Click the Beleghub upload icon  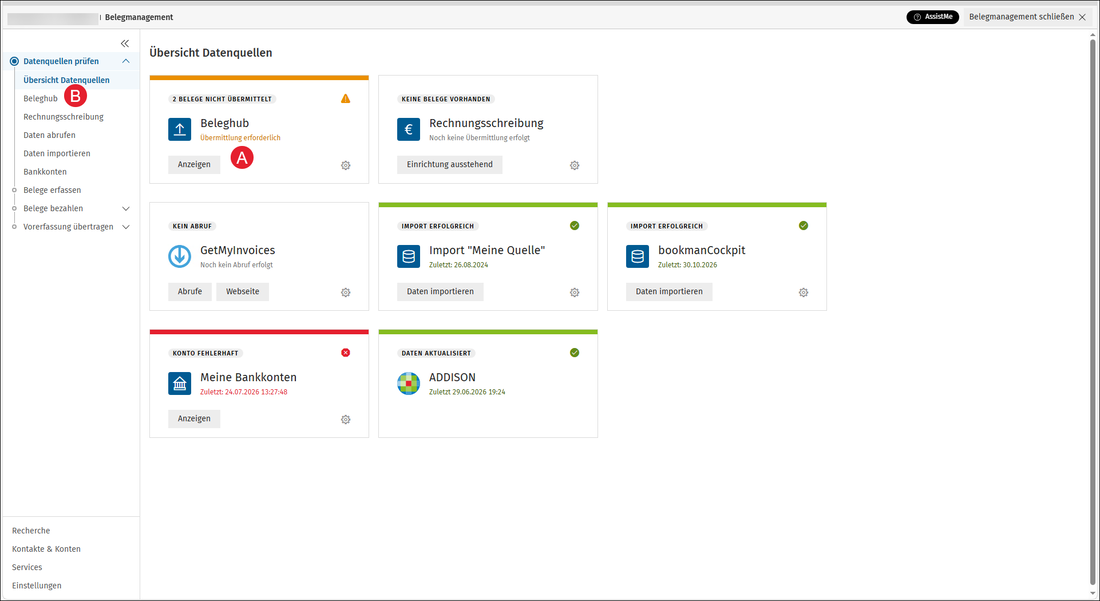coord(180,129)
